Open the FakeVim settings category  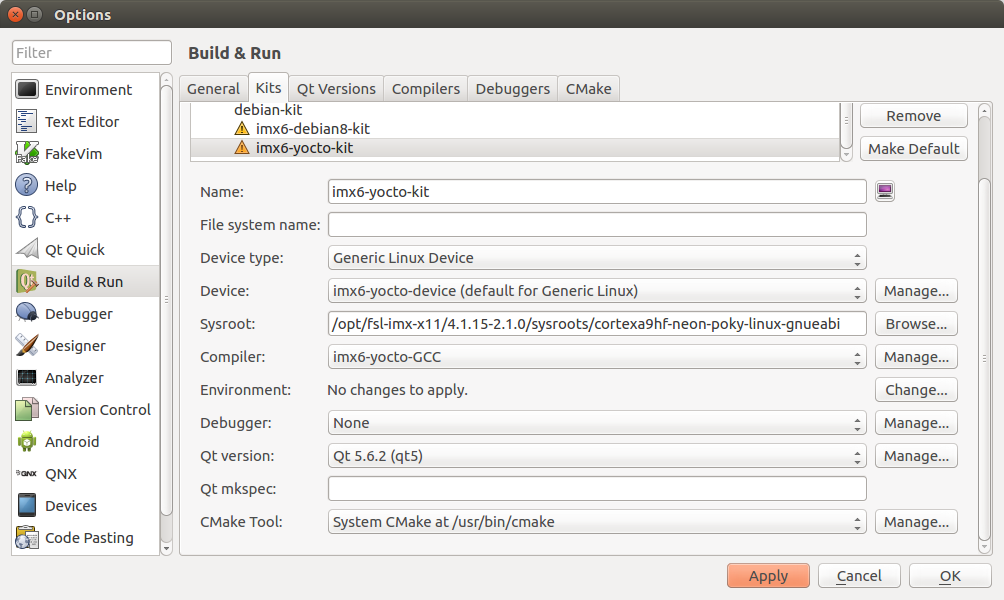[73, 154]
